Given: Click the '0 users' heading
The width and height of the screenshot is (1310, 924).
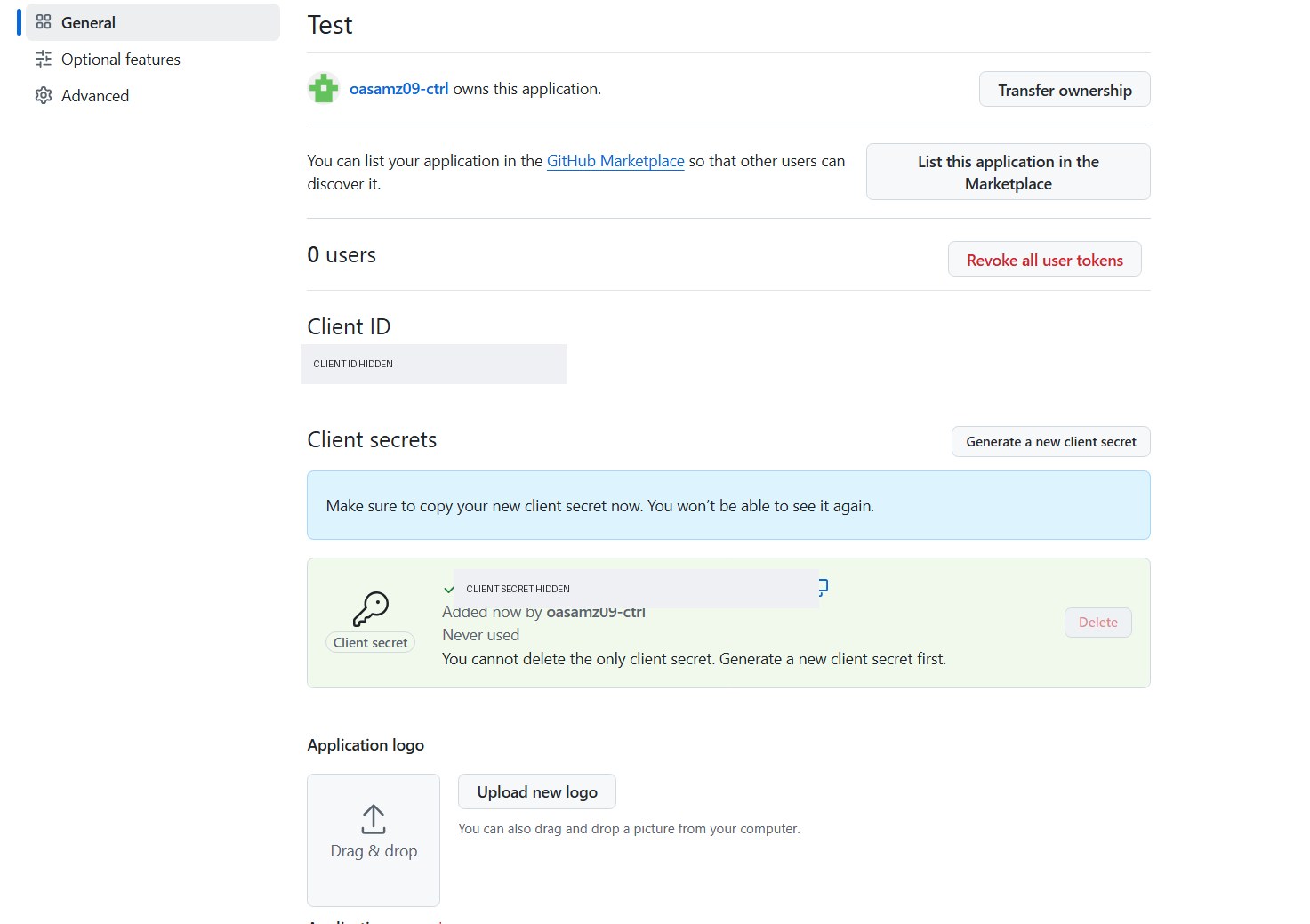Looking at the screenshot, I should (342, 255).
